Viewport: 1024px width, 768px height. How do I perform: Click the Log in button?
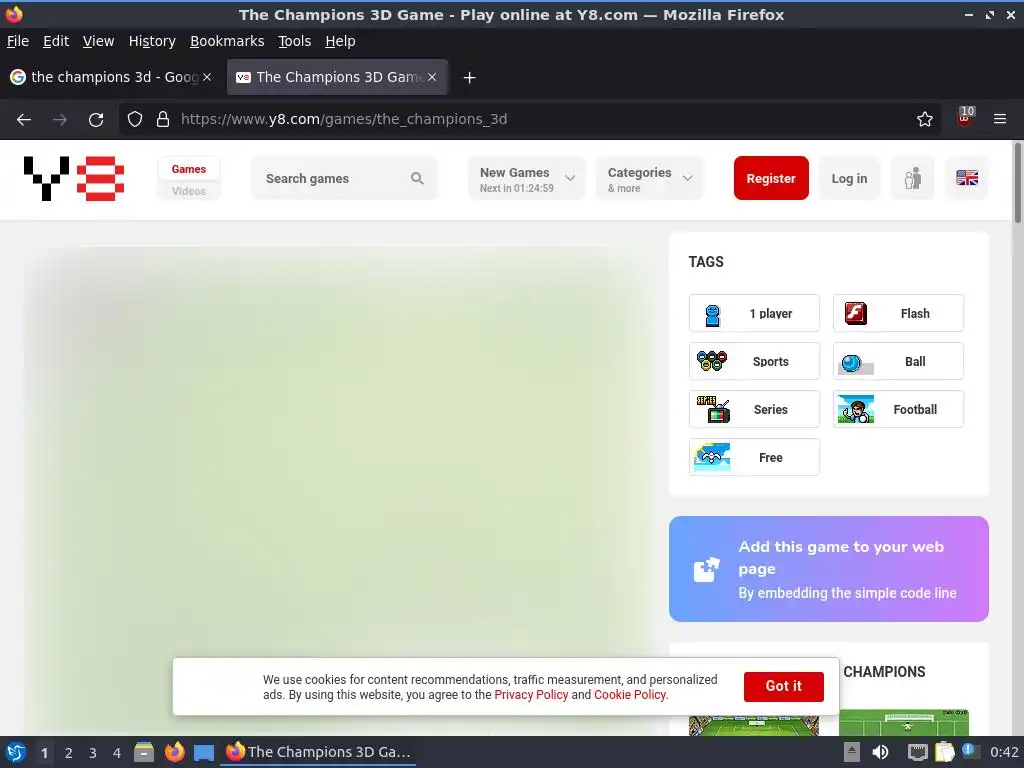pos(849,178)
